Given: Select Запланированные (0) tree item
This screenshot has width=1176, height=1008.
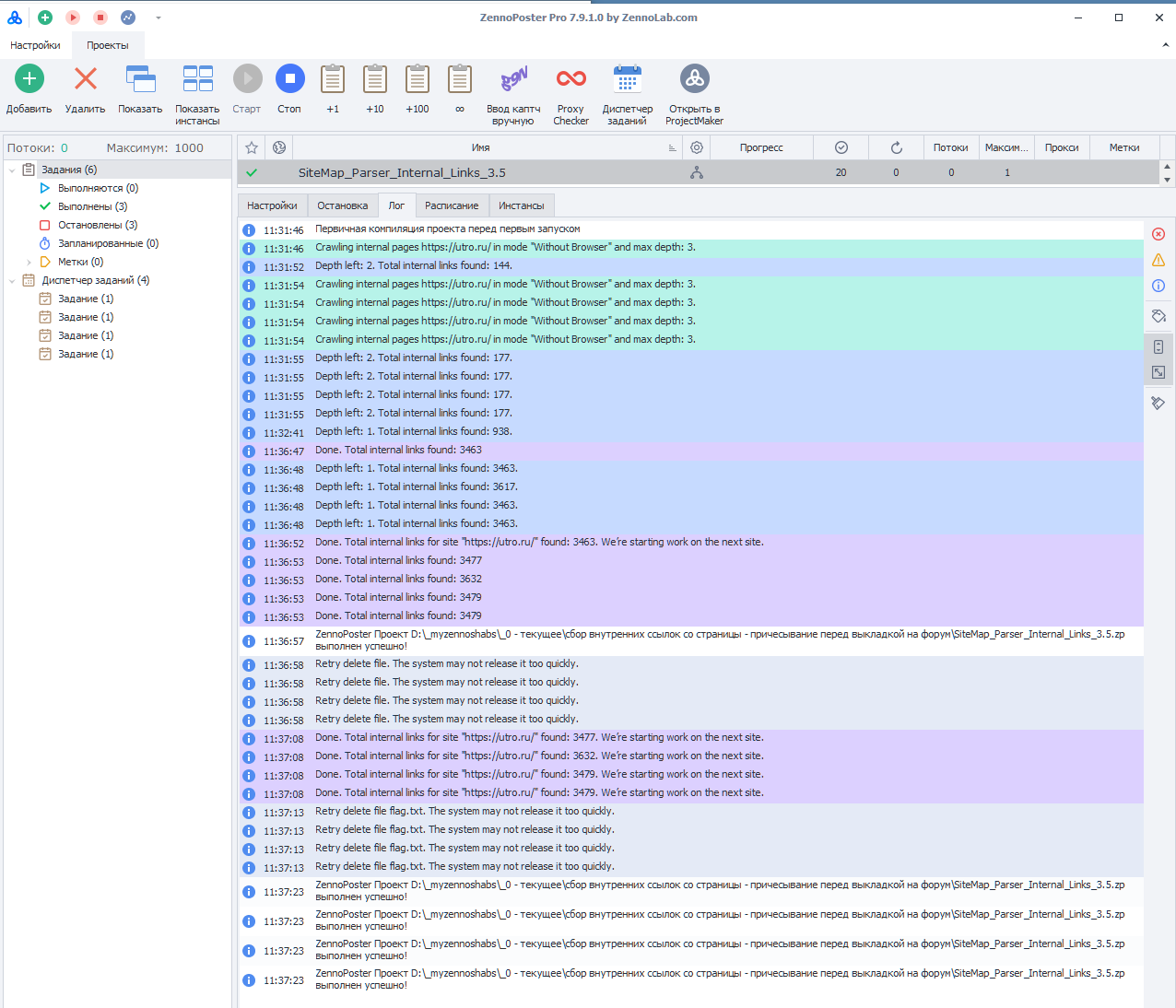Looking at the screenshot, I should tap(108, 243).
